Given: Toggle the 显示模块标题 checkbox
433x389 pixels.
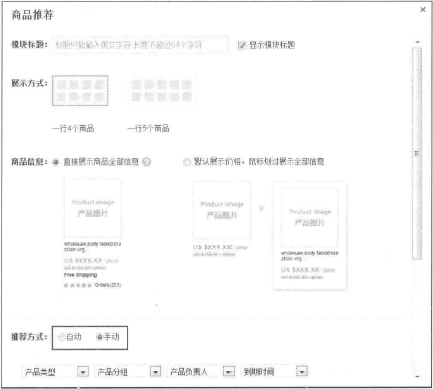Looking at the screenshot, I should pyautogui.click(x=242, y=45).
